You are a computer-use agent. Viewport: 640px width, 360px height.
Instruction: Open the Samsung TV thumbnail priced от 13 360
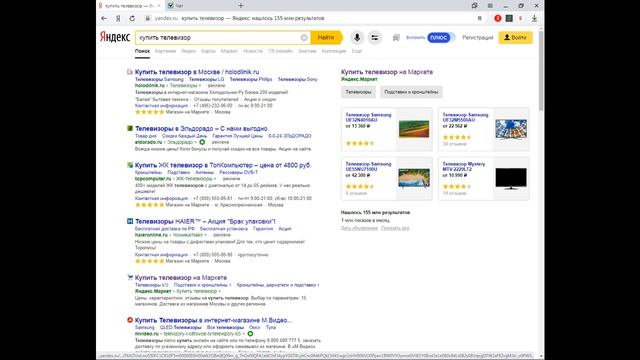(414, 129)
